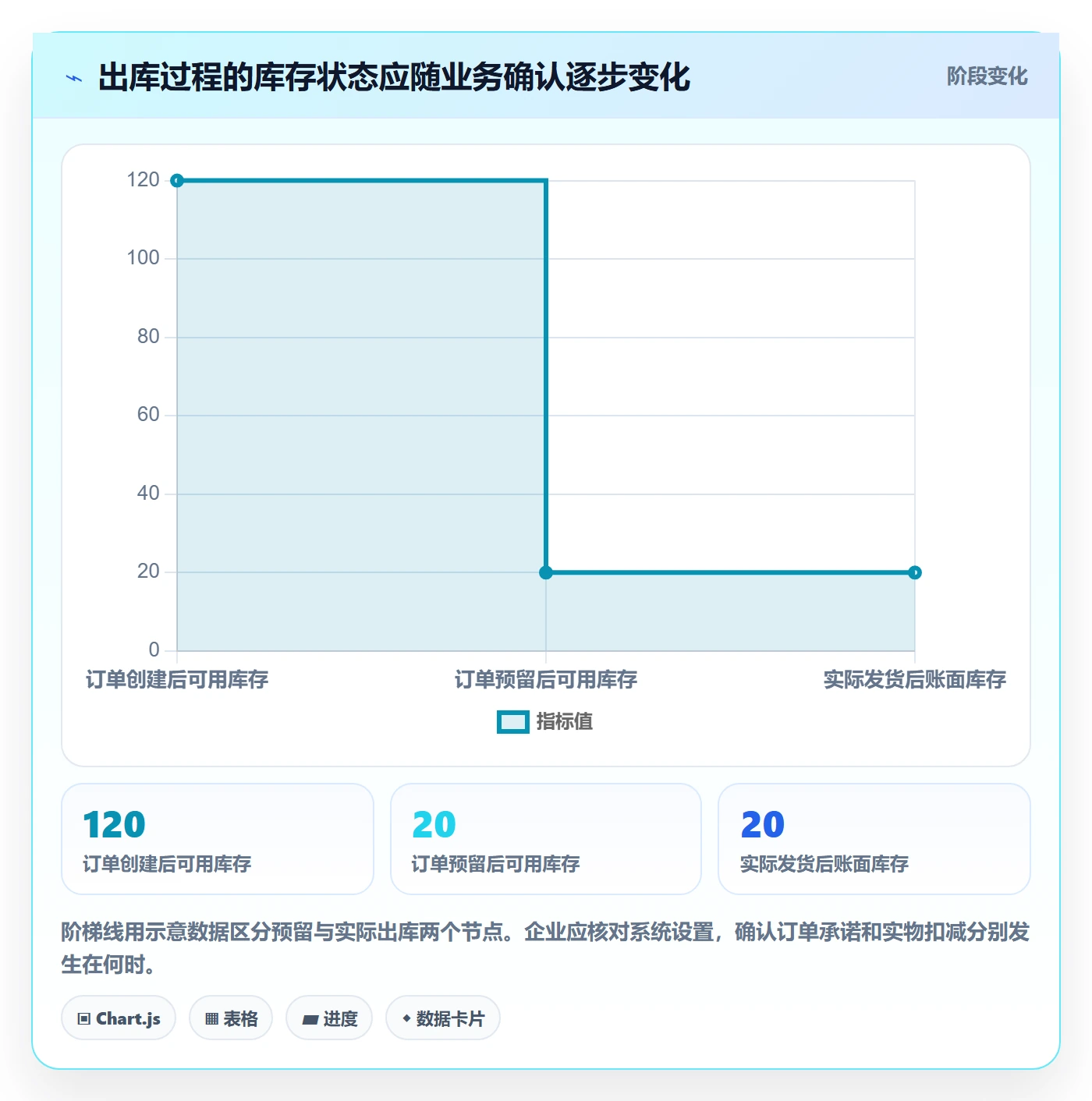Click the card caption 实际发货后账面库存
The image size is (1092, 1101).
pyautogui.click(x=824, y=864)
